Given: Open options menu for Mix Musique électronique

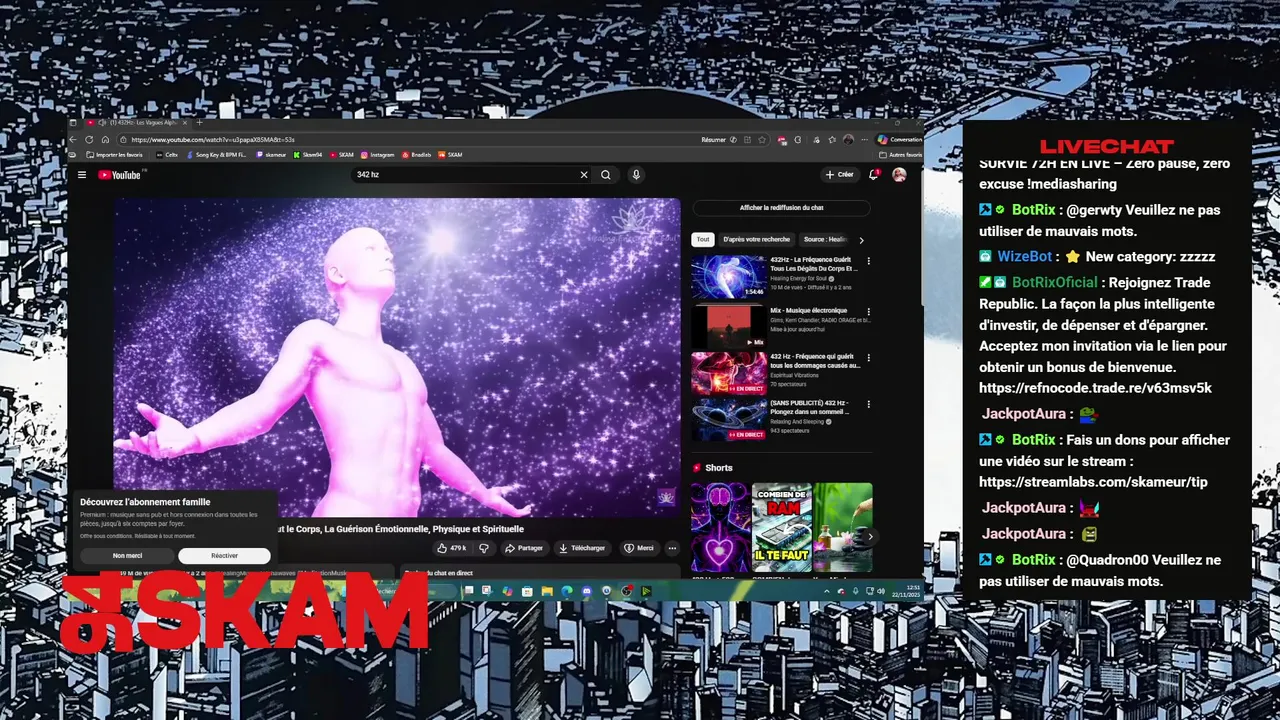Looking at the screenshot, I should (x=868, y=311).
